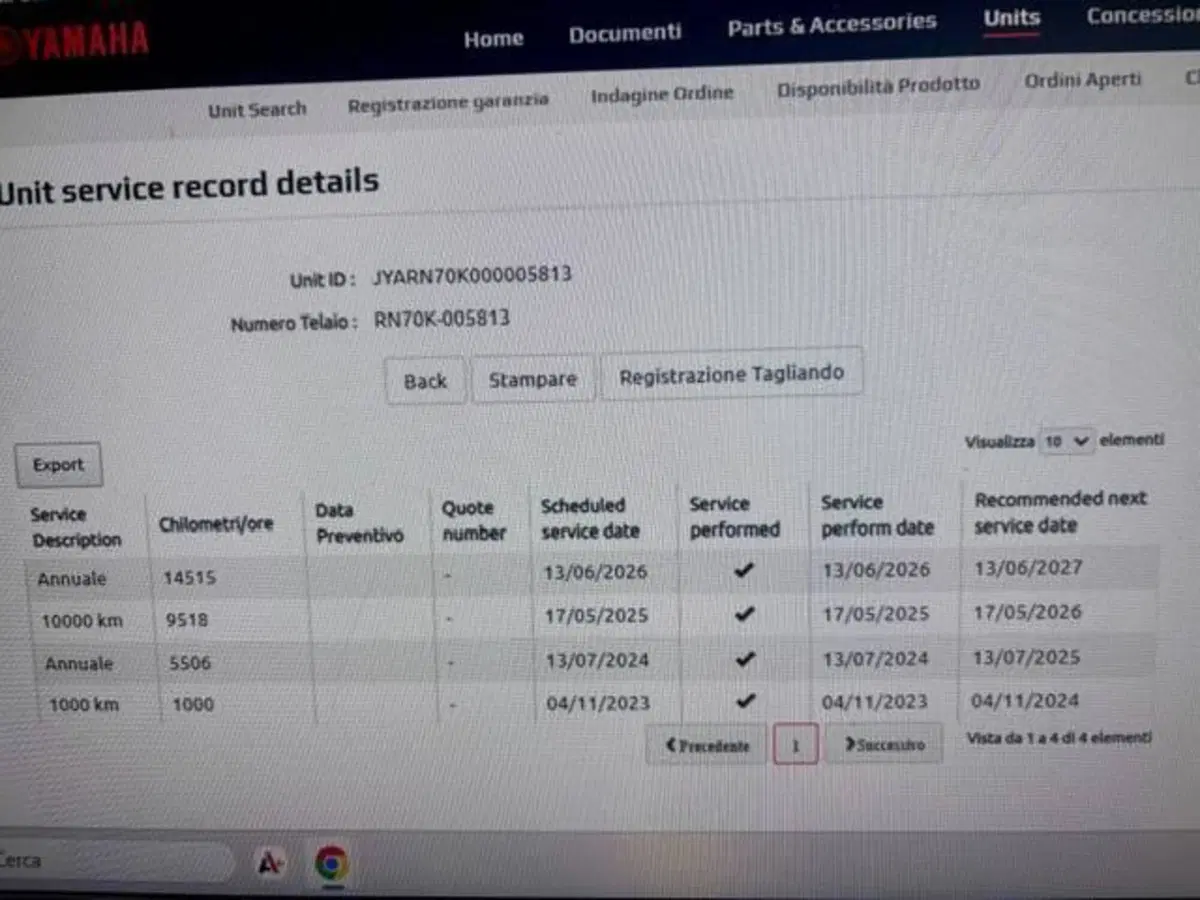The image size is (1200, 900).
Task: Go to Disponibilità Prodotto tab
Action: (878, 86)
